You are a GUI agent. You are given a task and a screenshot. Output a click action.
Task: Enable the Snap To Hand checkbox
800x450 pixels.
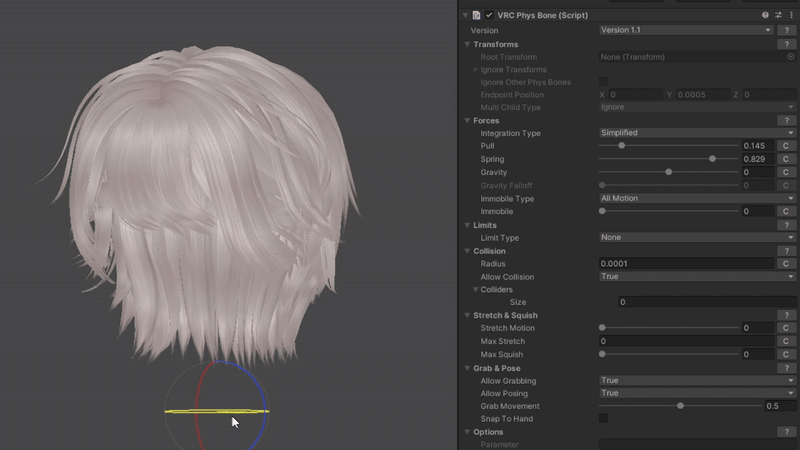603,418
